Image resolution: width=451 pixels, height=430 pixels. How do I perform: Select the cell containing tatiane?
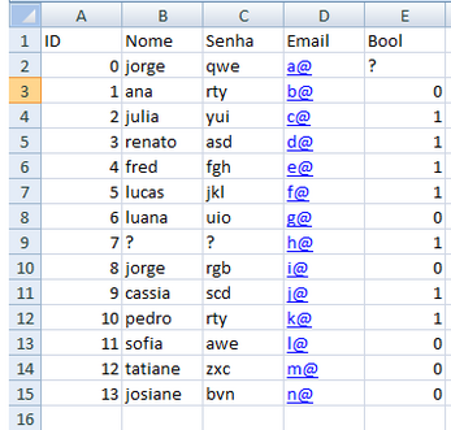(162, 368)
